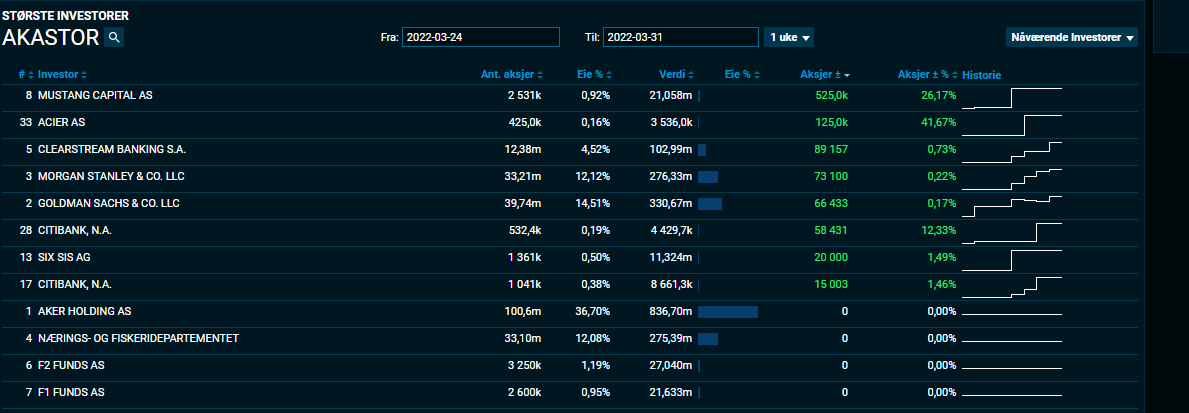Click the history sparkline for ACIER AS
1189x413 pixels.
coord(1012,125)
